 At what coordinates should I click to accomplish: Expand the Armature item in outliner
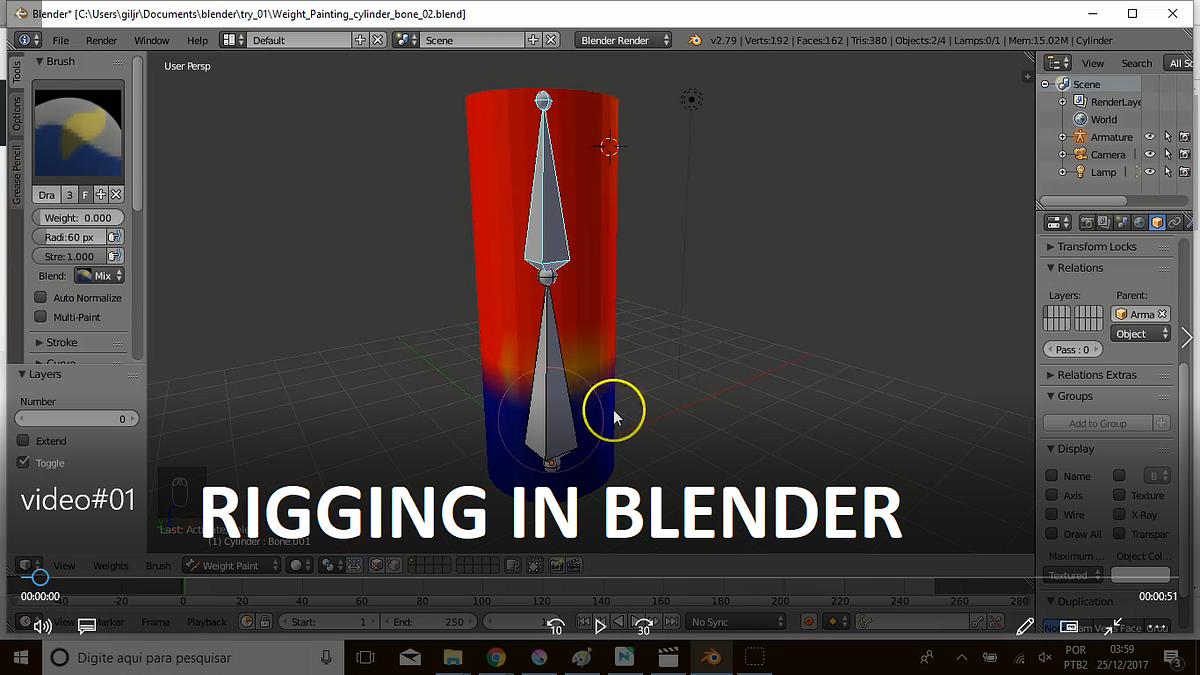tap(1063, 137)
